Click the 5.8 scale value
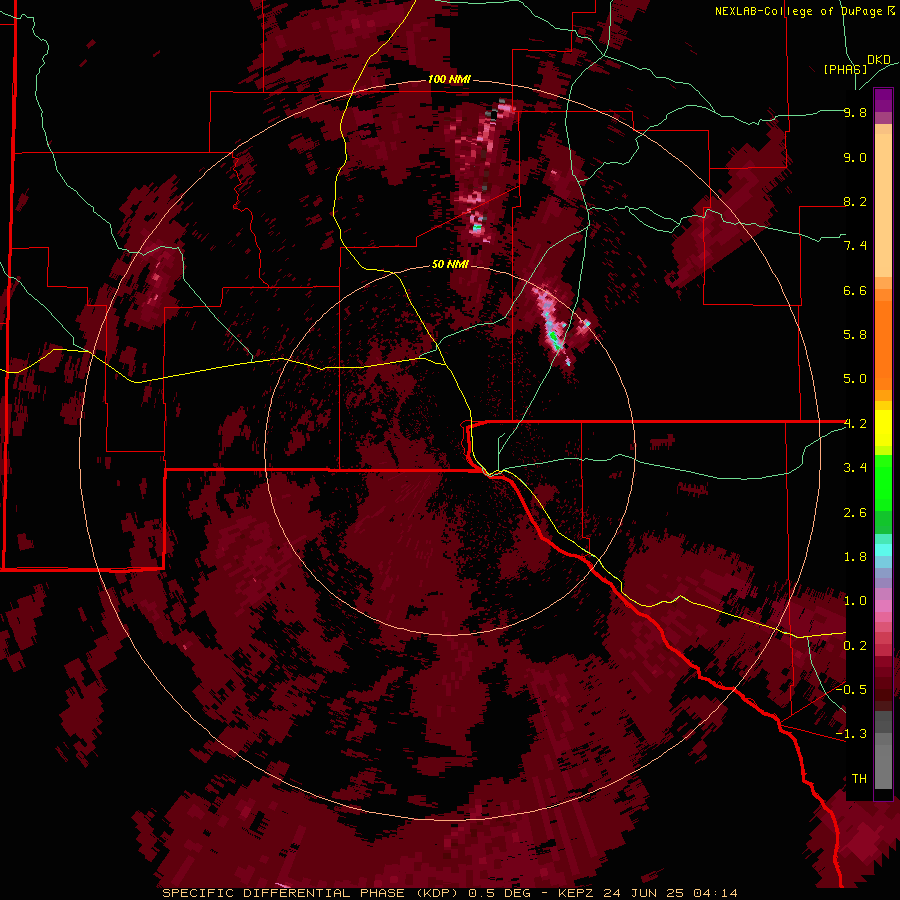The width and height of the screenshot is (900, 900). coord(855,335)
